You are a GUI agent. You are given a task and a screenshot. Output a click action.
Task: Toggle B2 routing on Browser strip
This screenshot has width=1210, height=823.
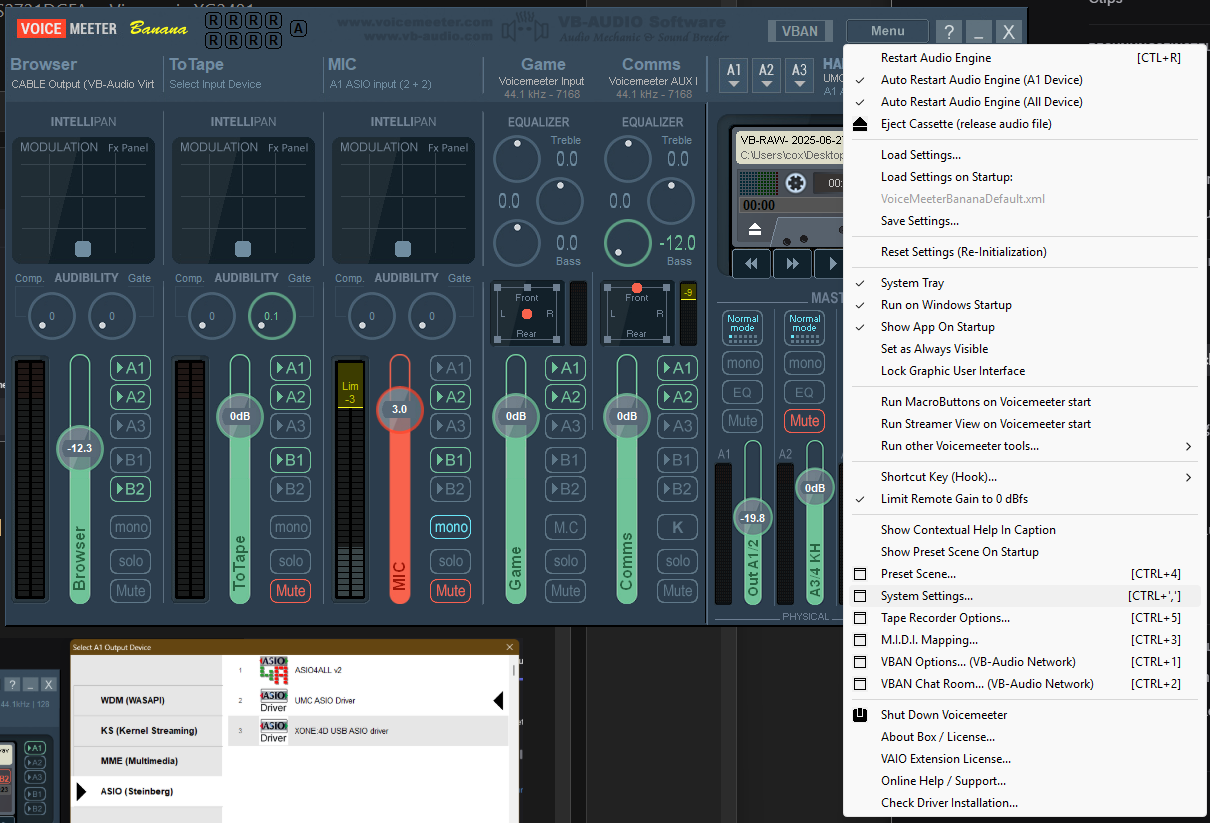(x=130, y=489)
